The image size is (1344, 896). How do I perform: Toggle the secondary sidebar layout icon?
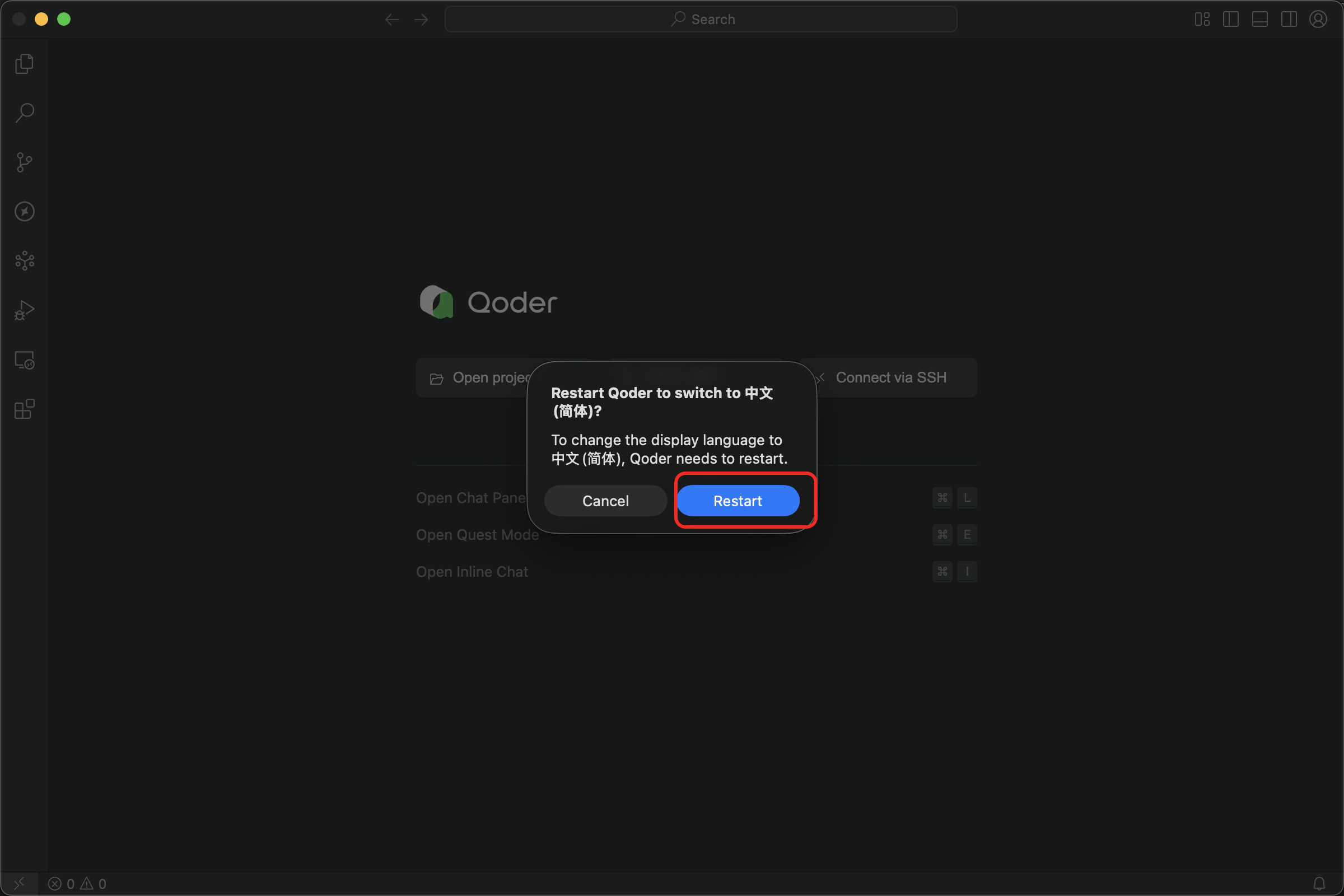(x=1289, y=19)
